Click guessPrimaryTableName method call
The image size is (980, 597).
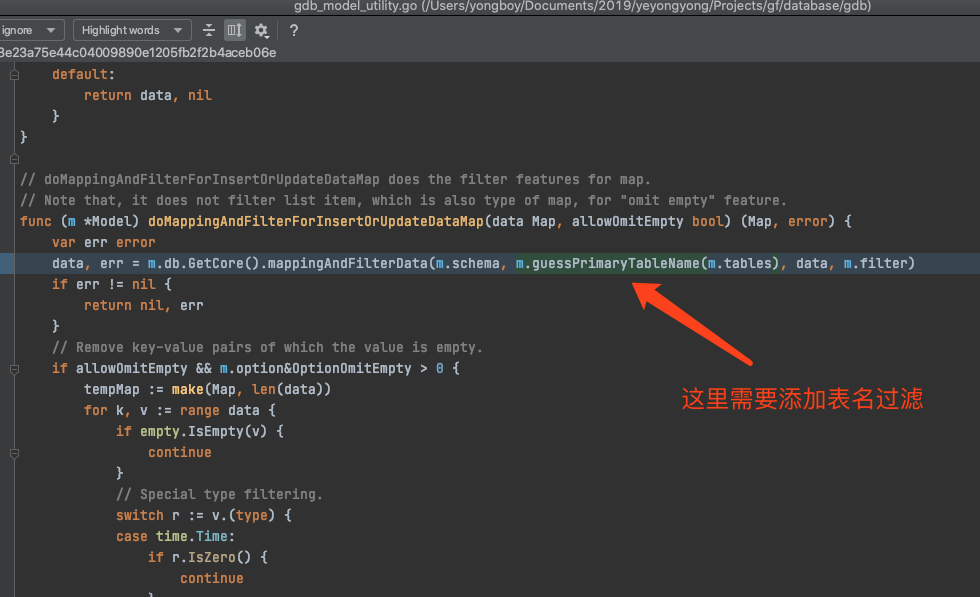pyautogui.click(x=616, y=263)
